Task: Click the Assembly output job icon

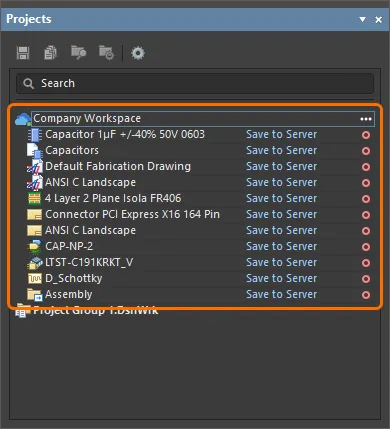Action: [x=35, y=295]
